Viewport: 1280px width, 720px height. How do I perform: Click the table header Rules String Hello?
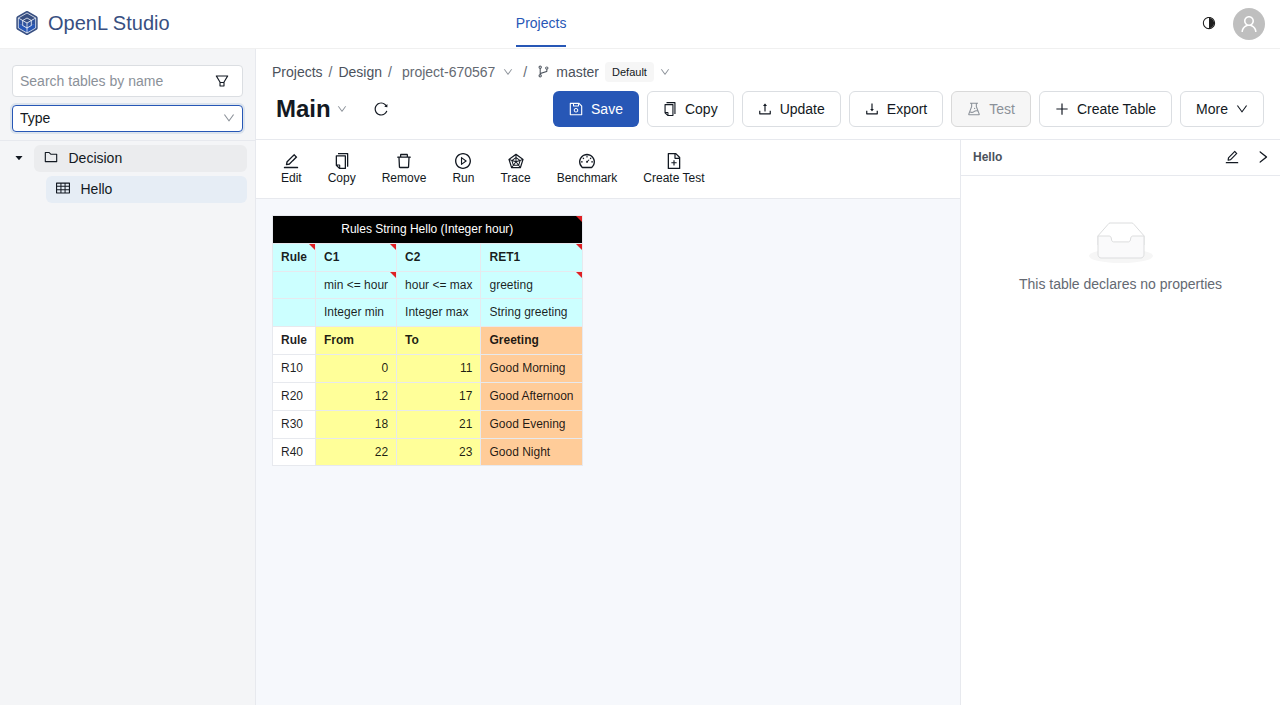(x=427, y=229)
